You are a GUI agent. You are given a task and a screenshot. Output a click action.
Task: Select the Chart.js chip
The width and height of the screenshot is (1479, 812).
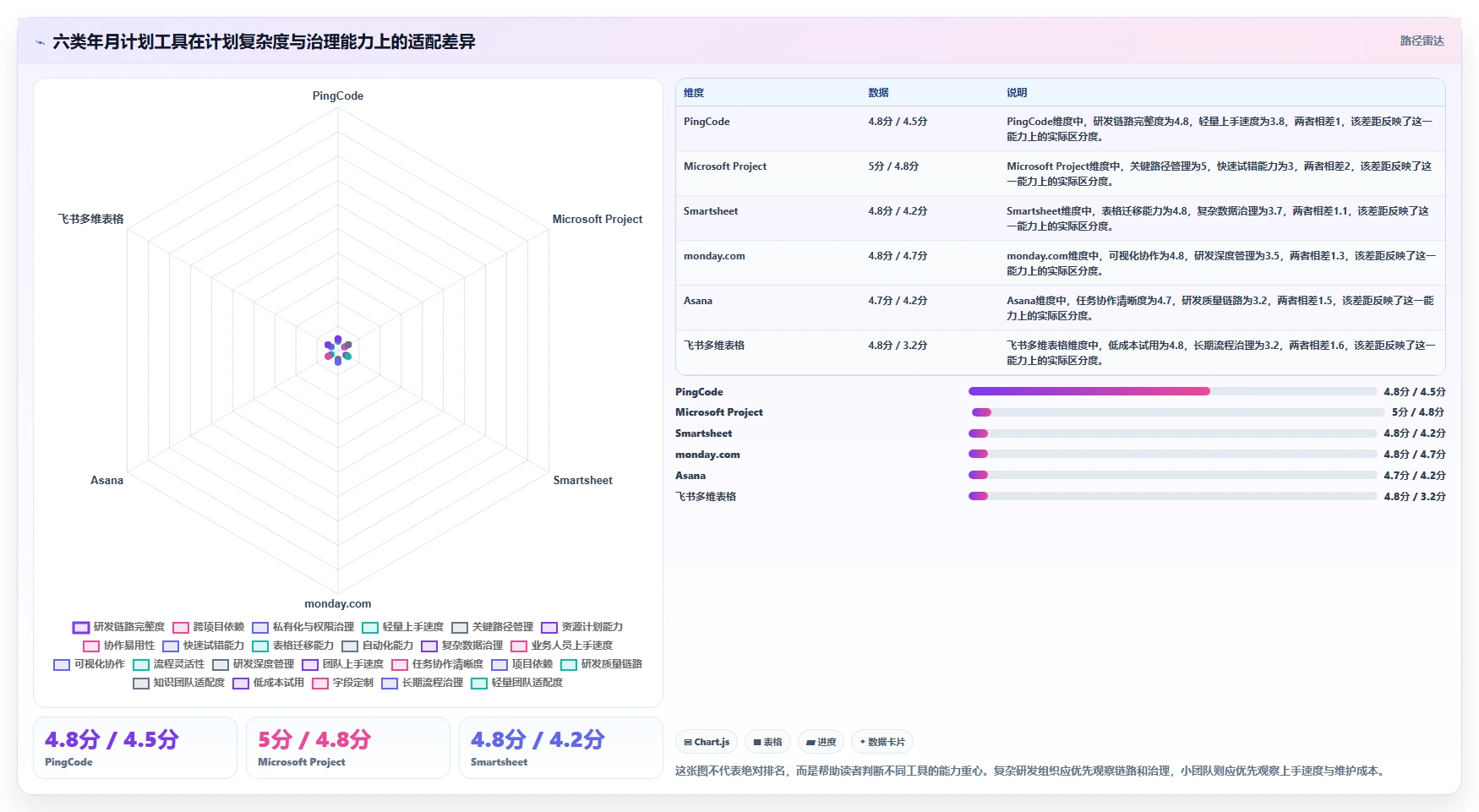707,742
